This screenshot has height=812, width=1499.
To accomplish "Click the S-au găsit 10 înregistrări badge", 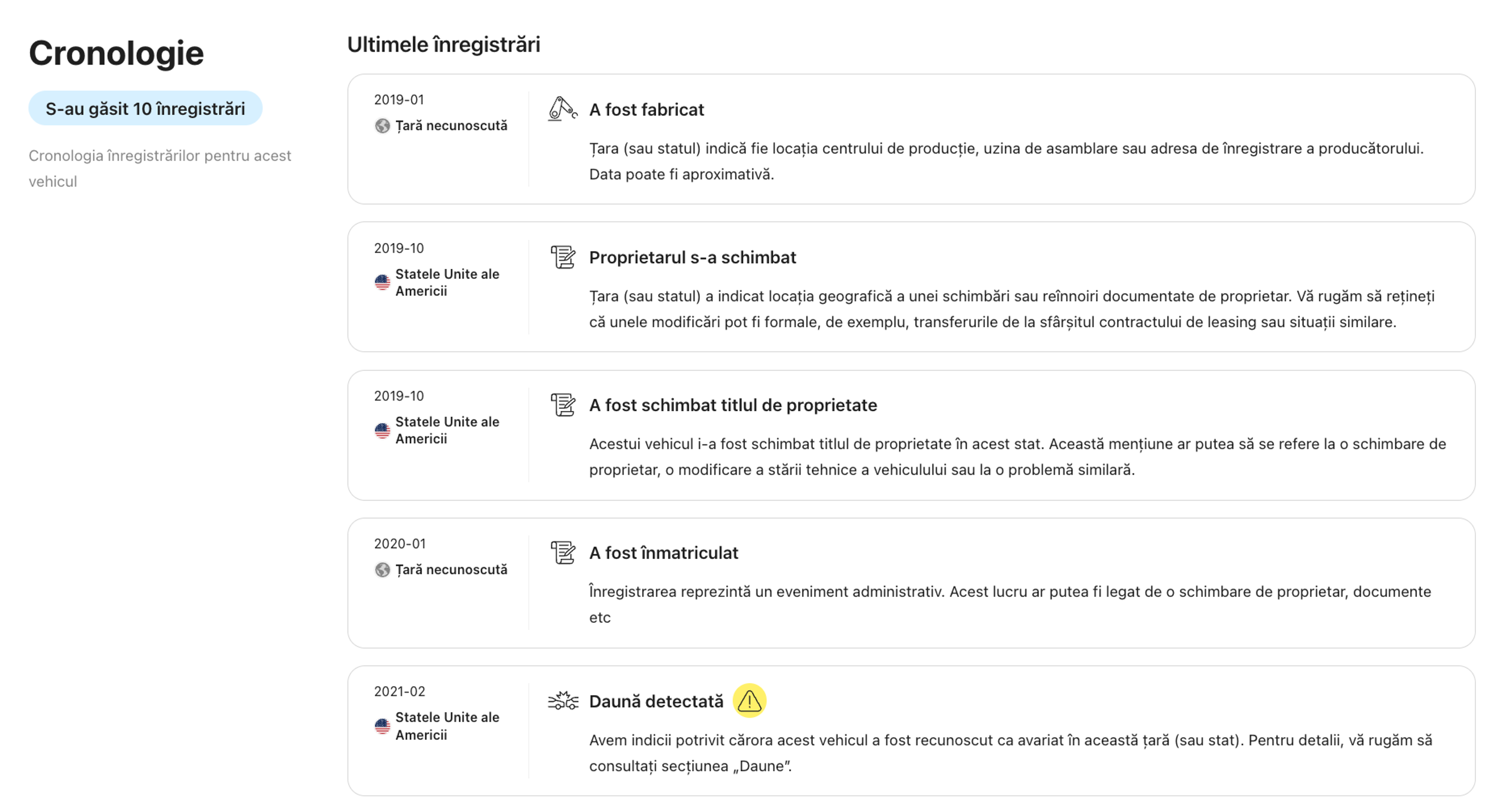I will pos(146,108).
